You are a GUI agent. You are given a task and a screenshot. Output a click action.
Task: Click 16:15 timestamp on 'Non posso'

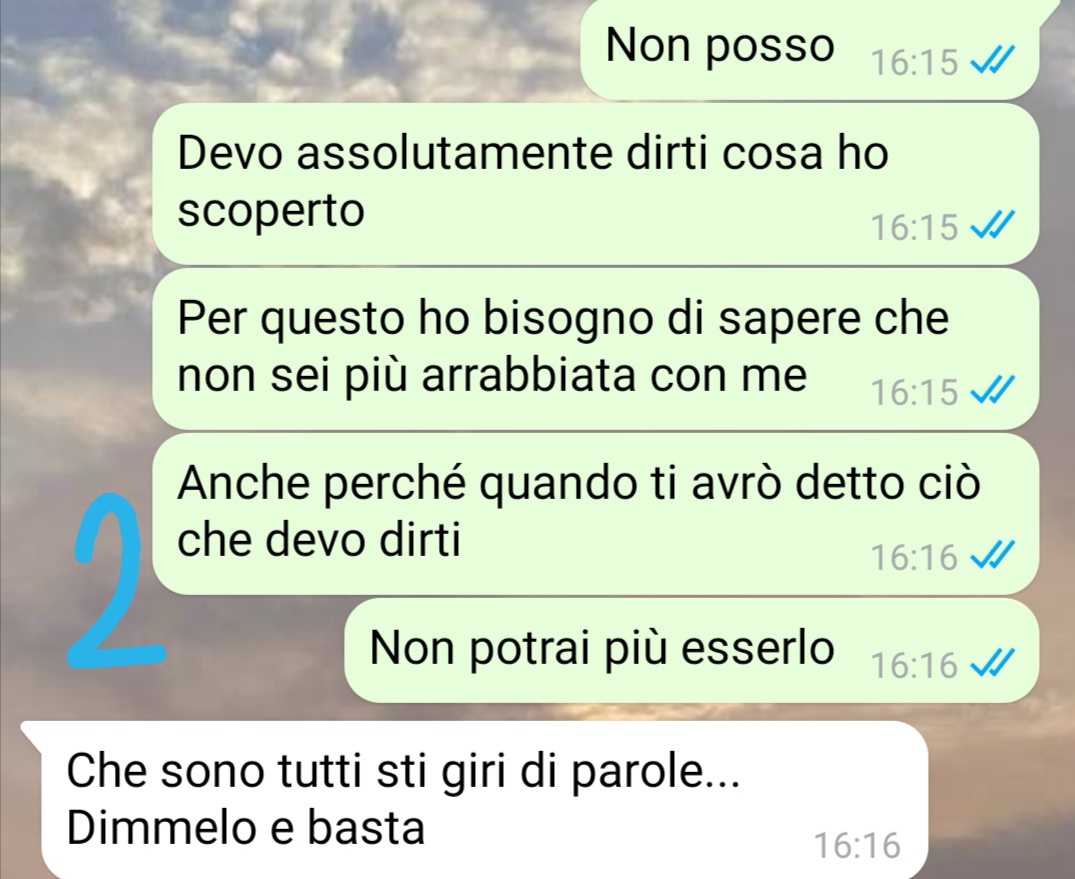(914, 63)
